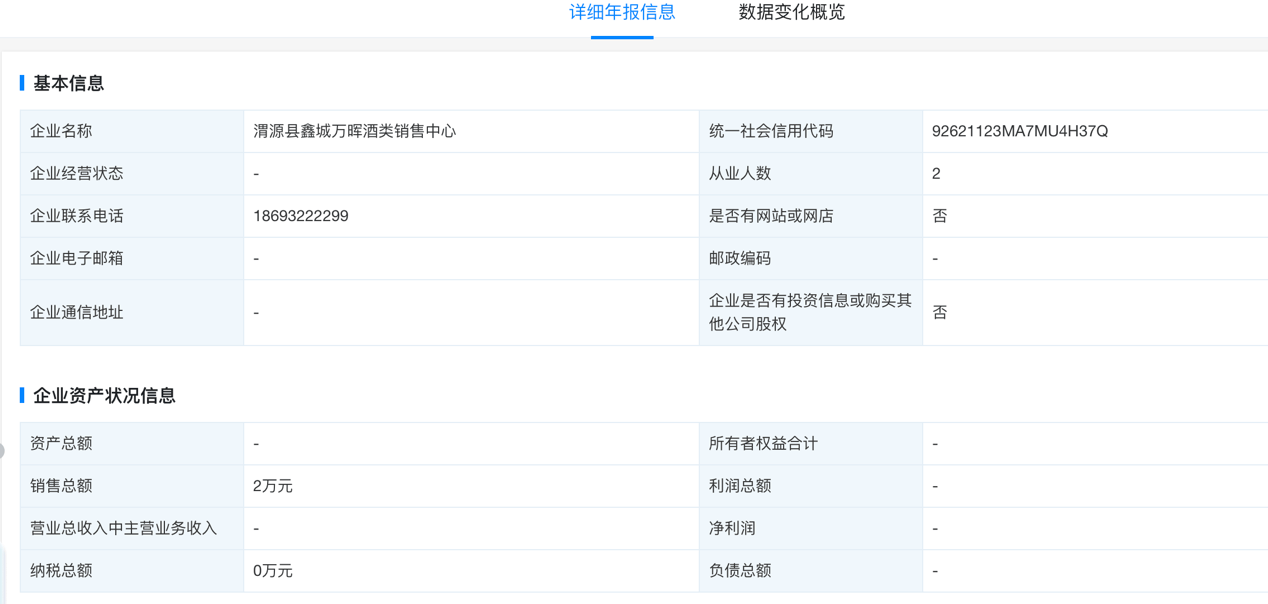
Task: Click the 企业电子邮箱 label cell
Action: [132, 258]
